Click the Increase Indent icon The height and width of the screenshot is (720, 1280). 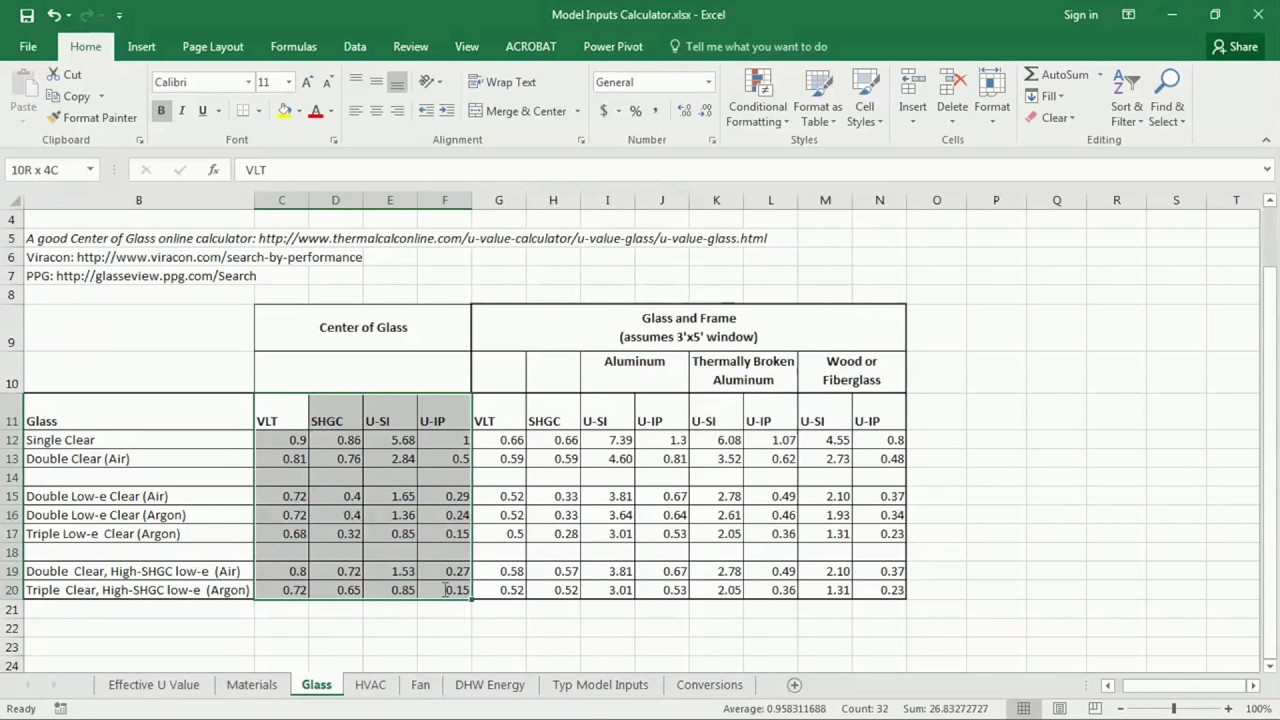click(x=446, y=111)
